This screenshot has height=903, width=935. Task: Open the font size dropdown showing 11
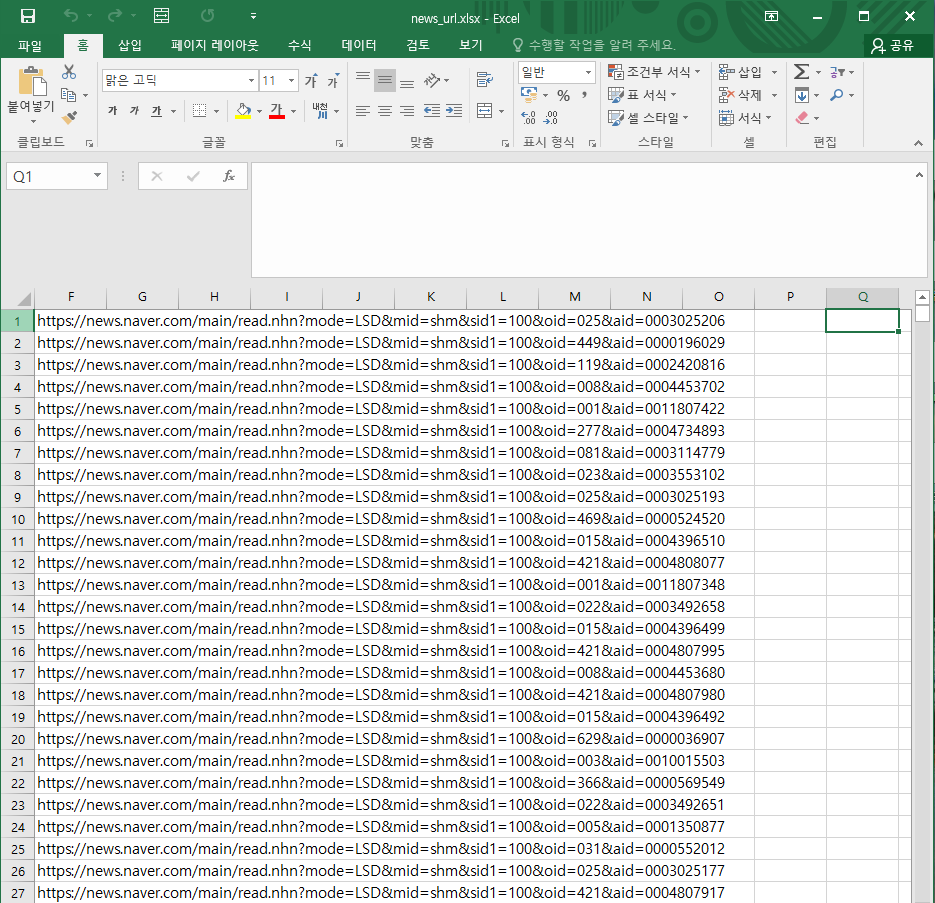click(291, 81)
